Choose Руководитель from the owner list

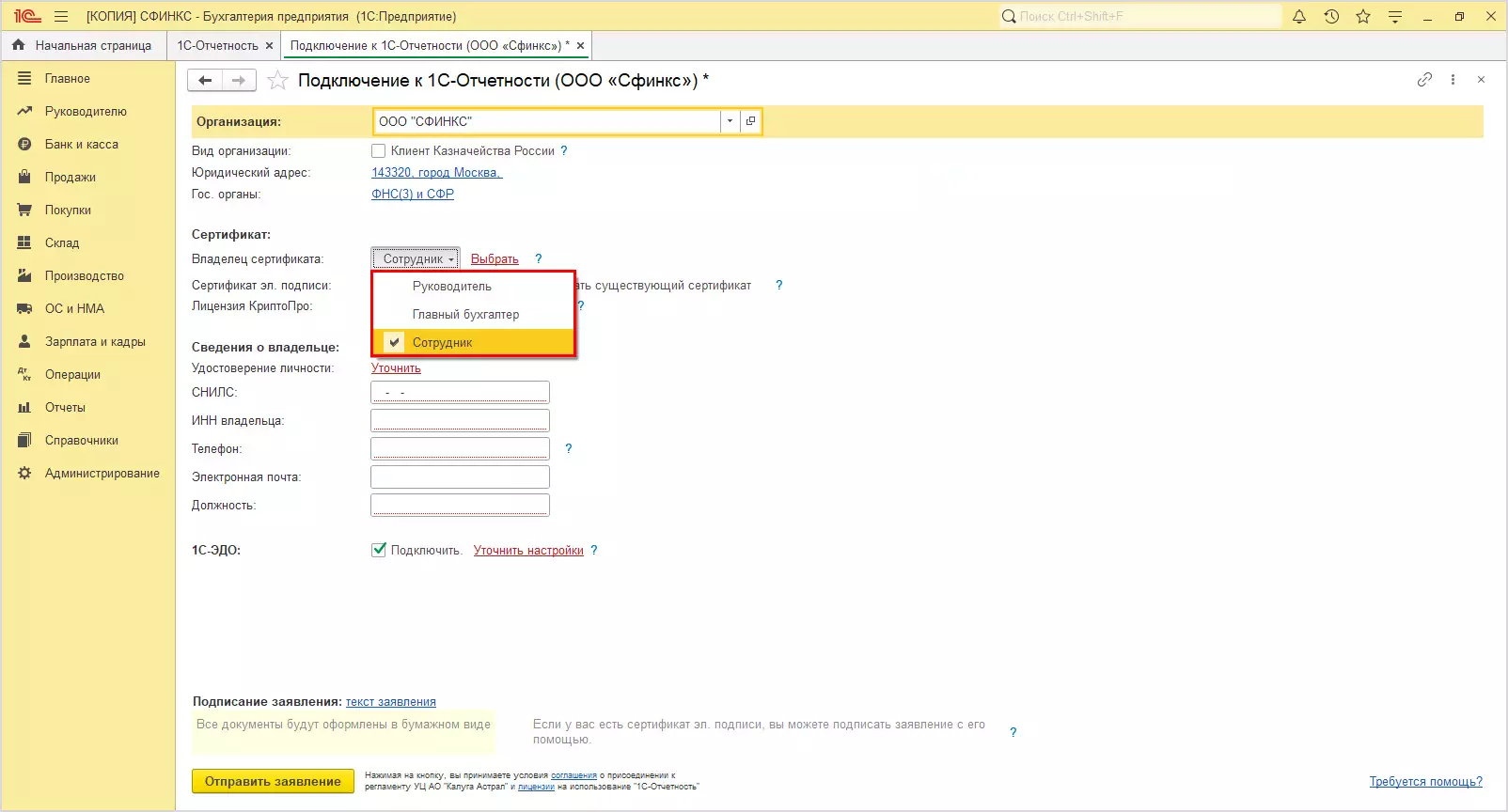pyautogui.click(x=474, y=286)
